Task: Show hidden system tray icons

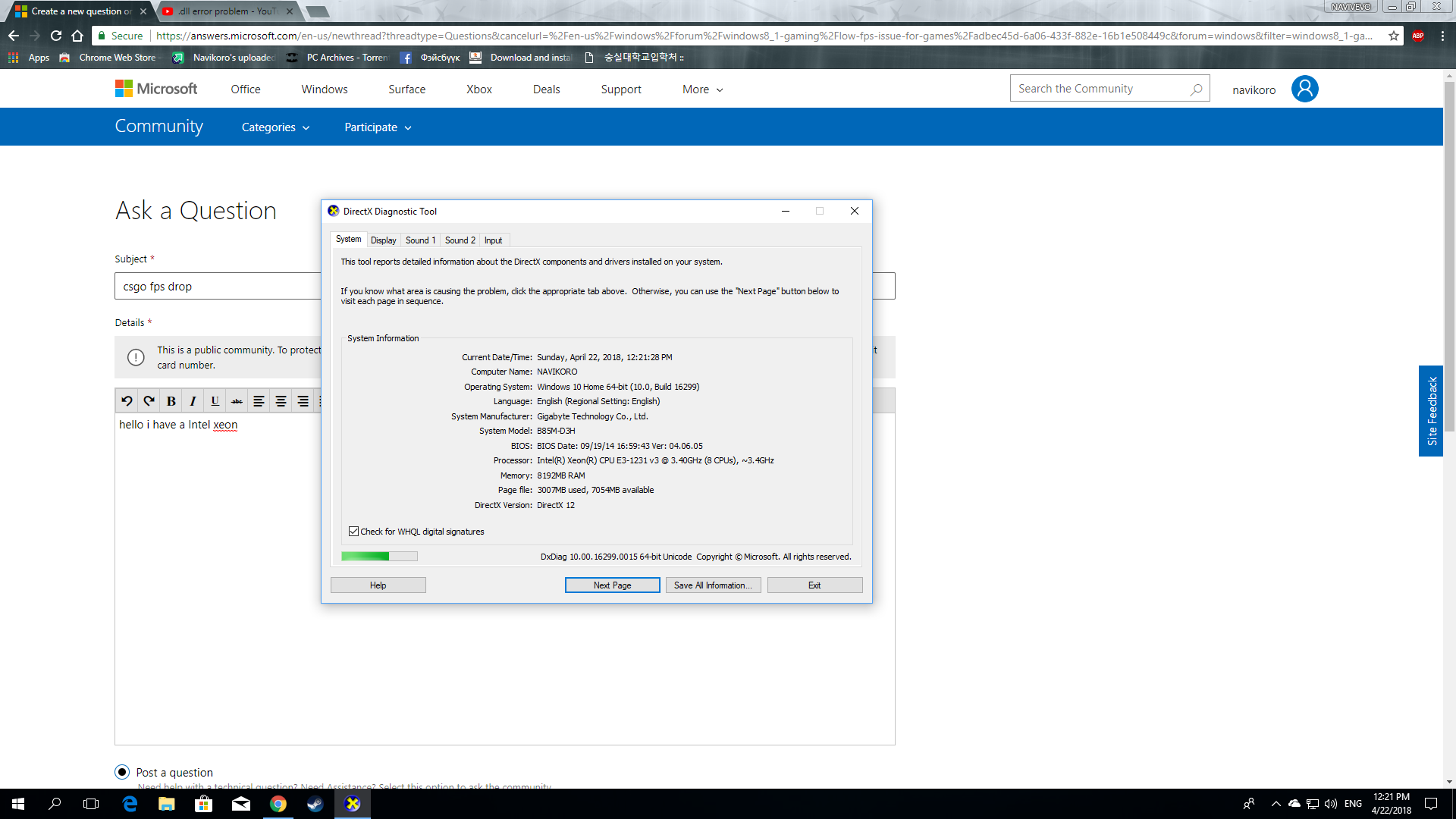Action: tap(1276, 804)
